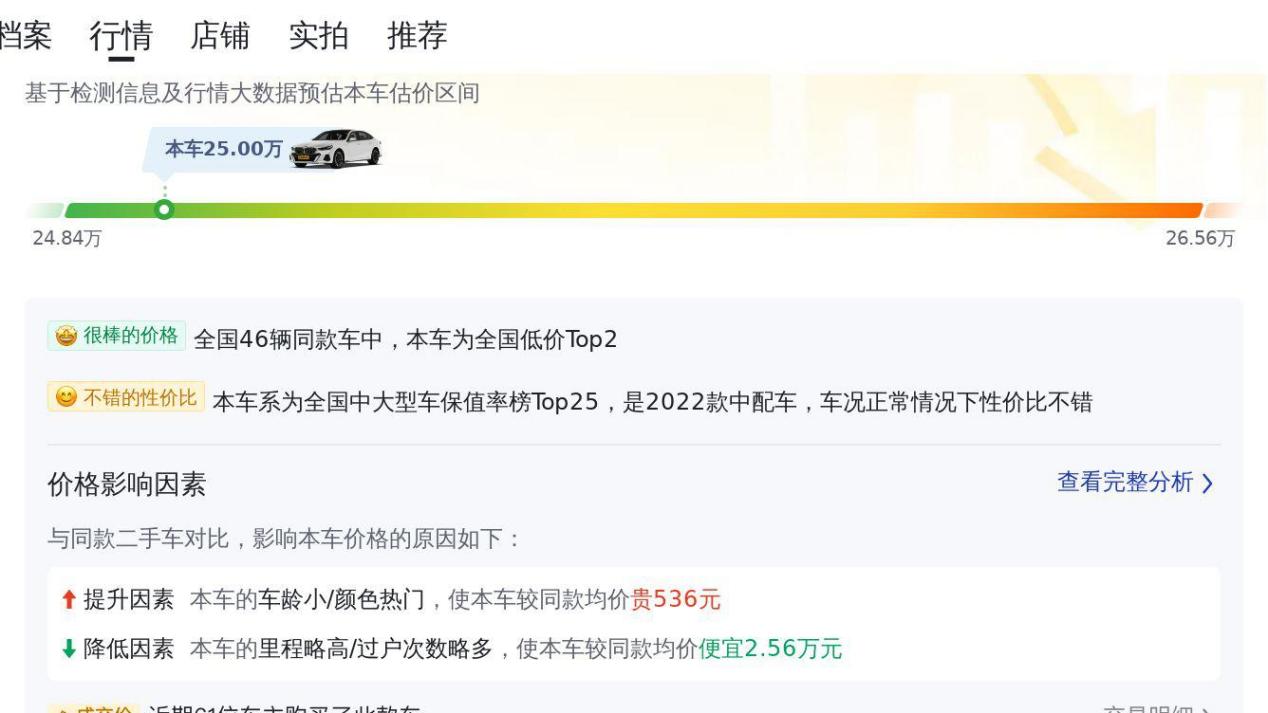Open the 查看完整分析 link
1268x713 pixels.
(1125, 483)
